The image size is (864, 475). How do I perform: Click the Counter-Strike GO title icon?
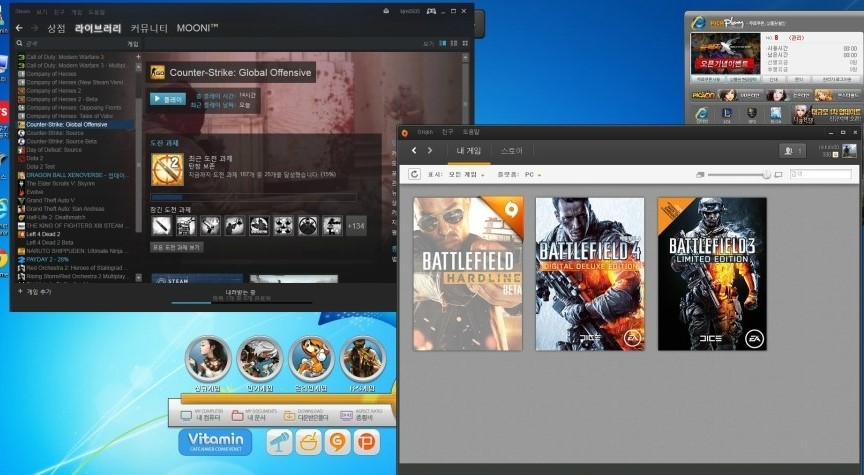[158, 72]
